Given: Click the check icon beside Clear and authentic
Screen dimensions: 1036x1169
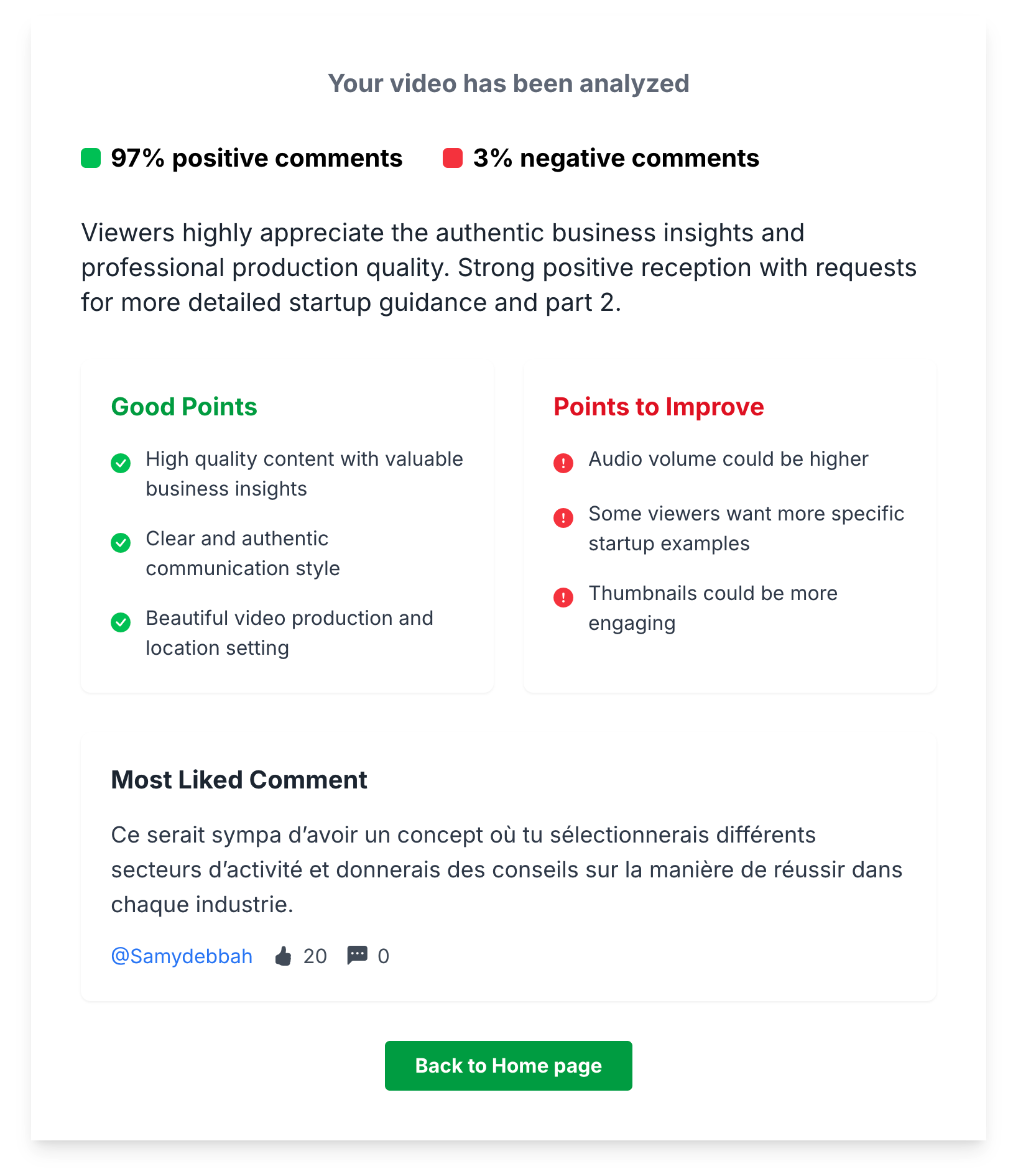Looking at the screenshot, I should click(121, 543).
